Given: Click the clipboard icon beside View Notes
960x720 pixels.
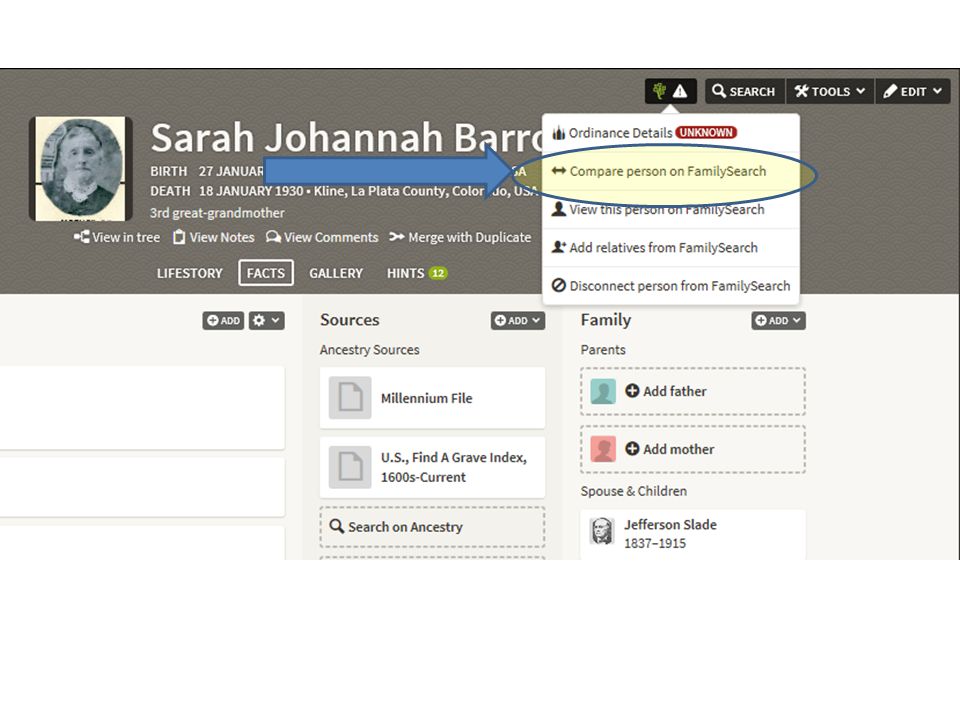Looking at the screenshot, I should click(x=179, y=237).
